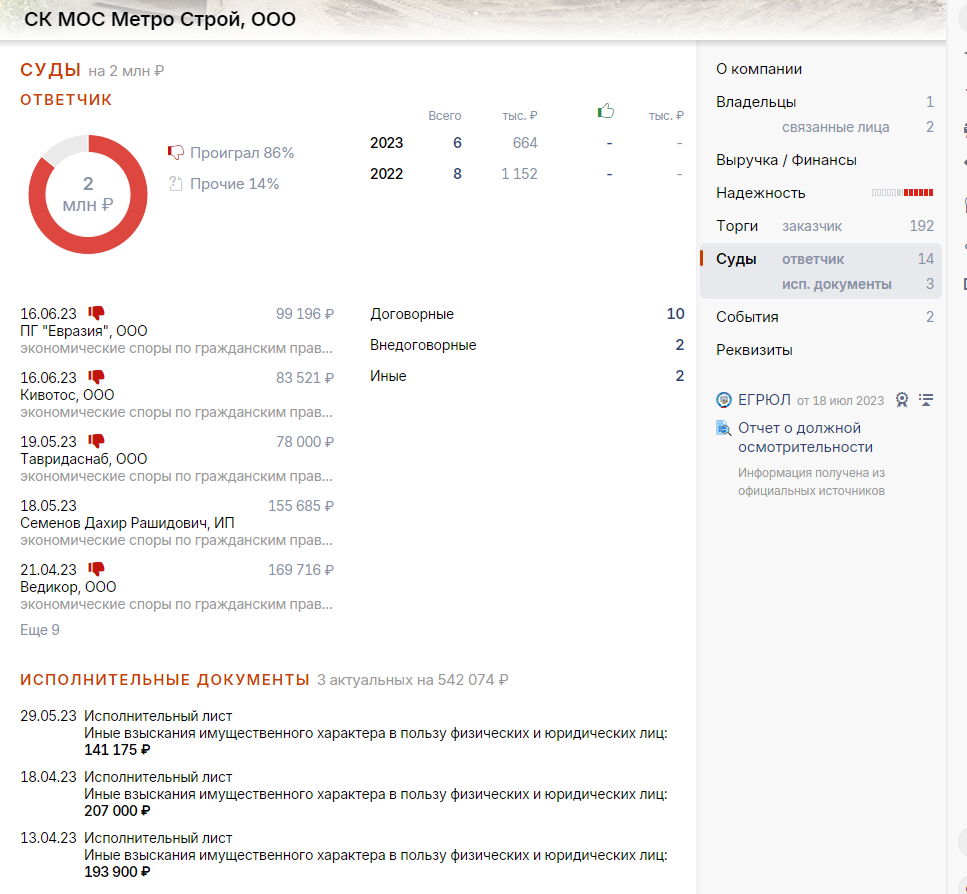This screenshot has height=894, width=967.
Task: Open Отчет о должной осмотрительности link
Action: click(x=805, y=437)
